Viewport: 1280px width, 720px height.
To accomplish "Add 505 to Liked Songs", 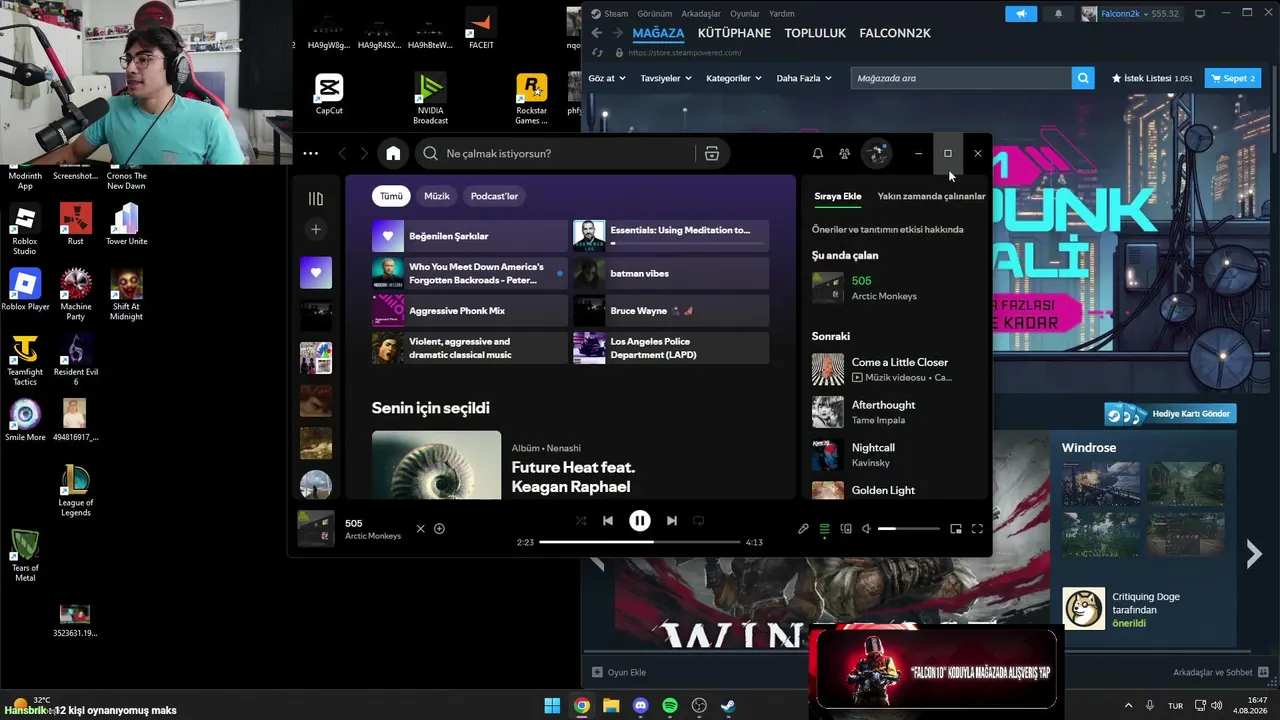I will pyautogui.click(x=439, y=529).
